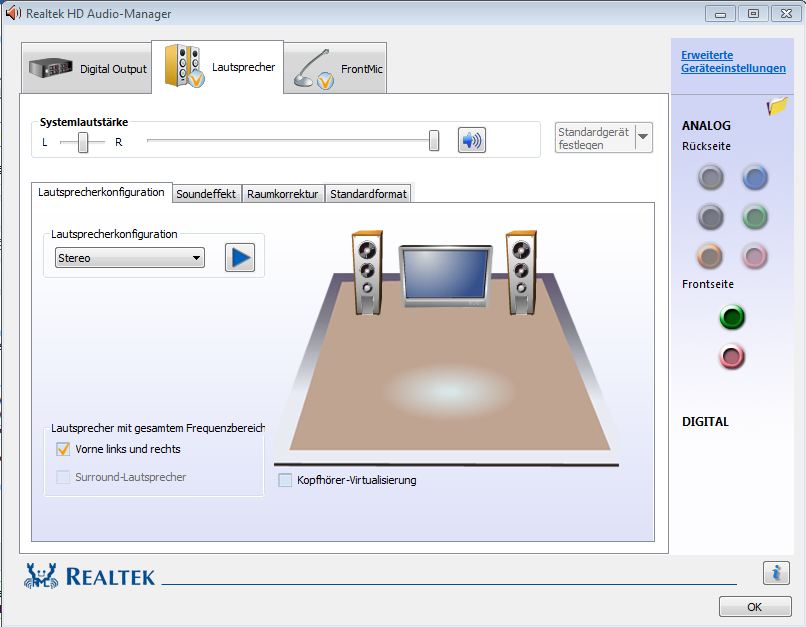Open the Realtek info button
806x627 pixels.
[776, 572]
